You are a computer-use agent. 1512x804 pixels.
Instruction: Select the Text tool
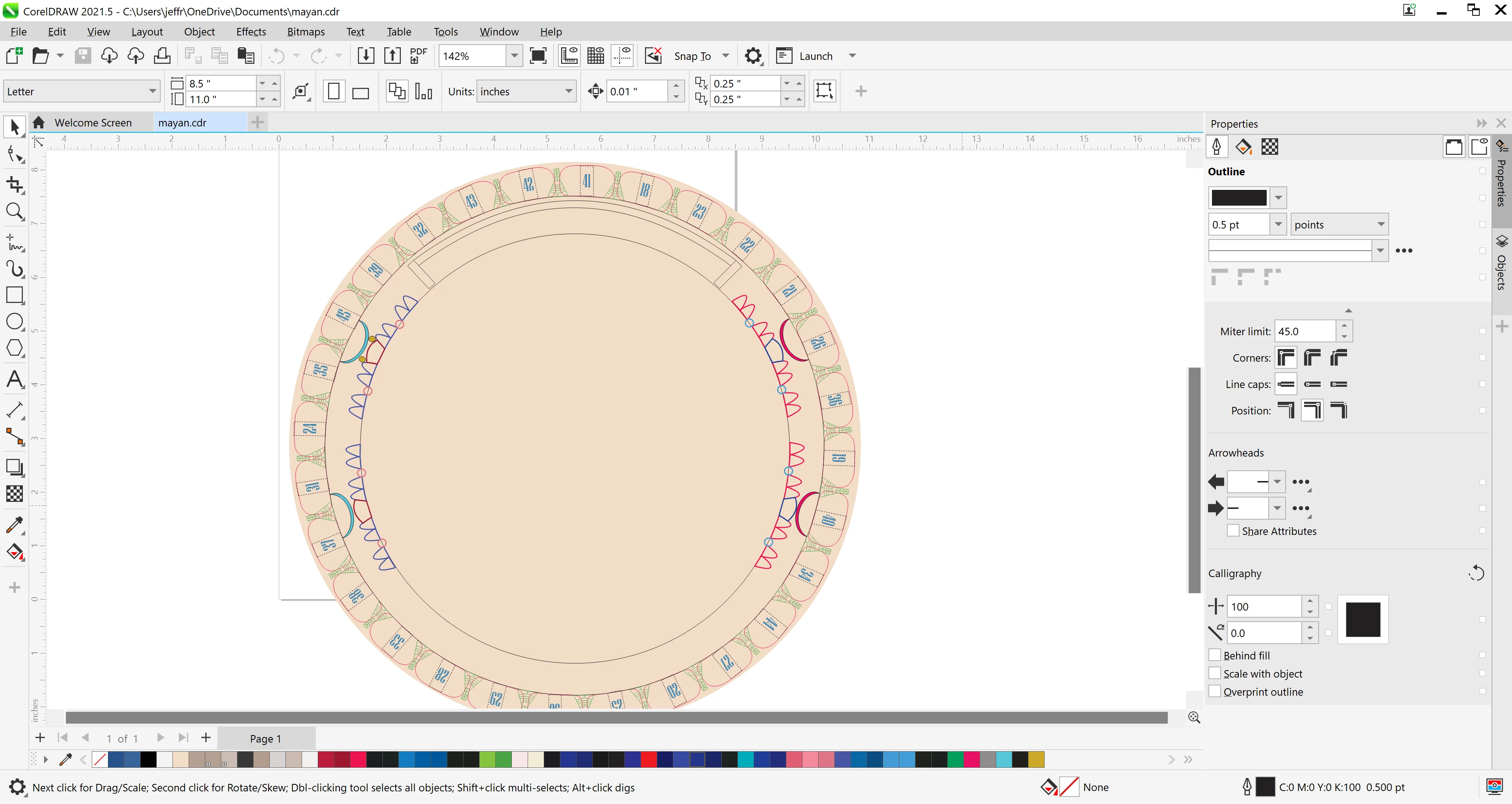pyautogui.click(x=14, y=379)
